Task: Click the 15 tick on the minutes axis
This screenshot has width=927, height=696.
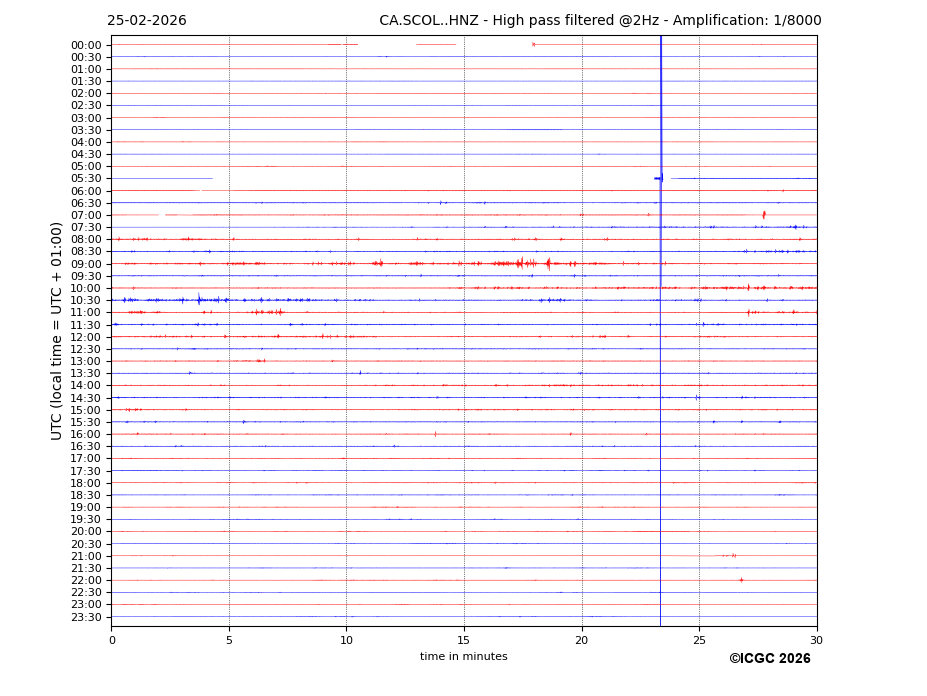Action: (x=464, y=640)
